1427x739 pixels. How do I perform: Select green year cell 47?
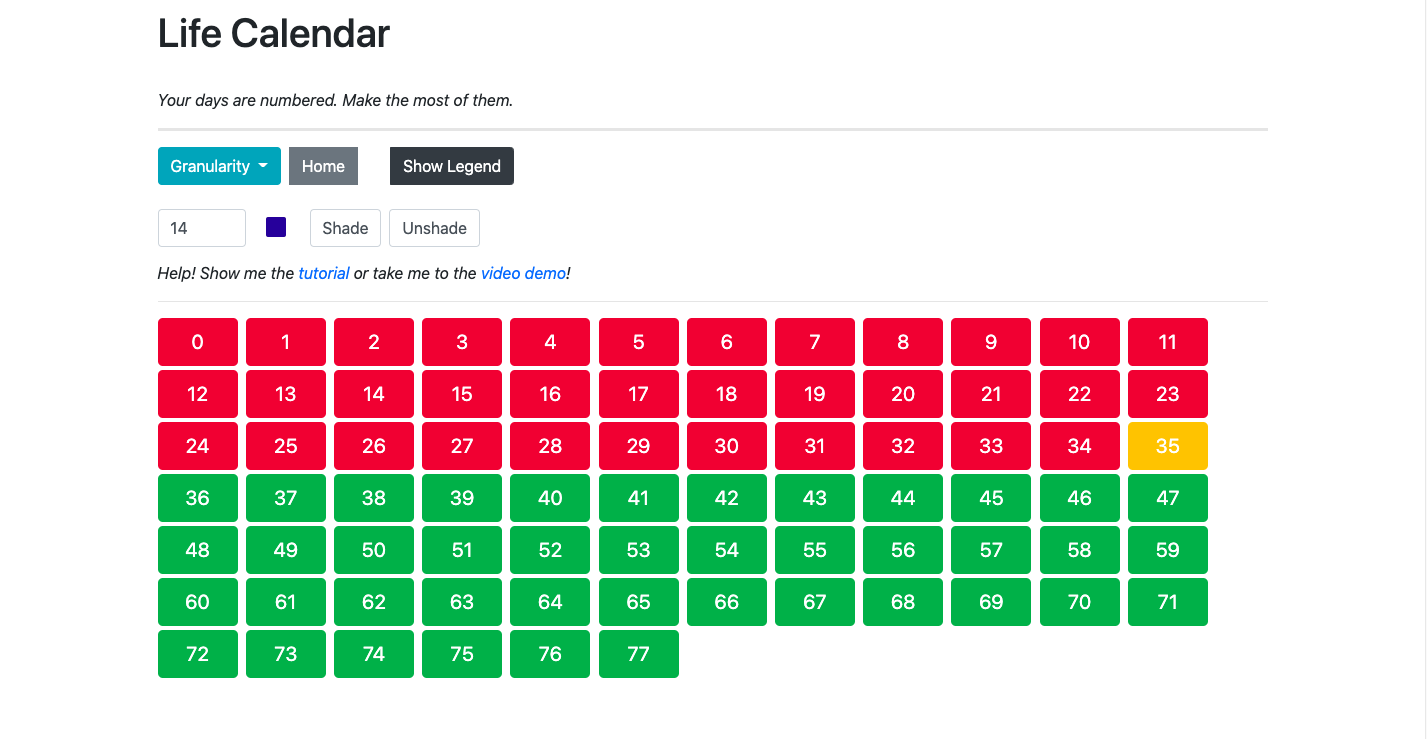(x=1168, y=498)
